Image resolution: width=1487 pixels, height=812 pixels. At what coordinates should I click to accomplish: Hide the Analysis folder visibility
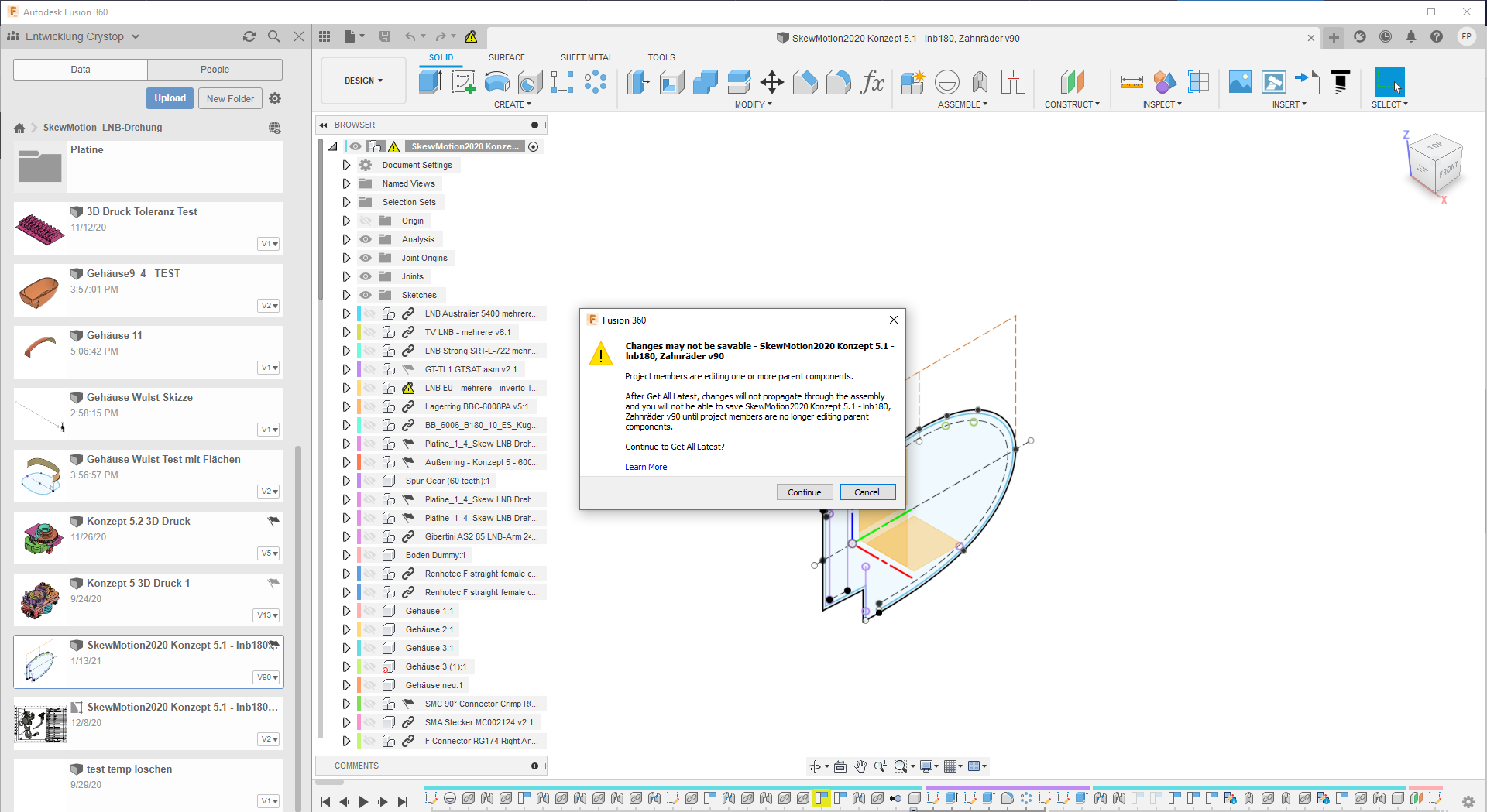[366, 239]
